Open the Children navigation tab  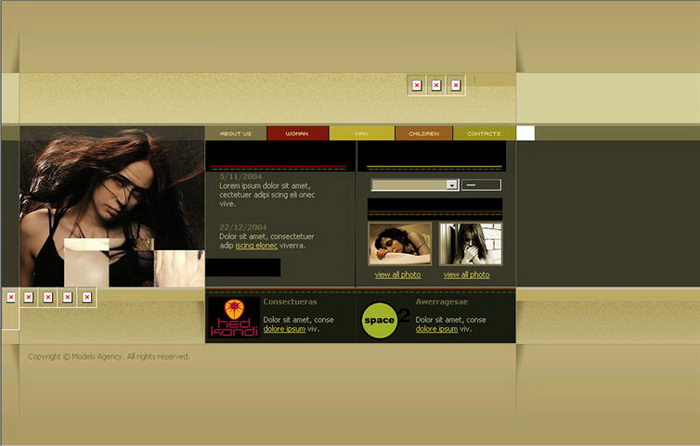click(x=423, y=133)
